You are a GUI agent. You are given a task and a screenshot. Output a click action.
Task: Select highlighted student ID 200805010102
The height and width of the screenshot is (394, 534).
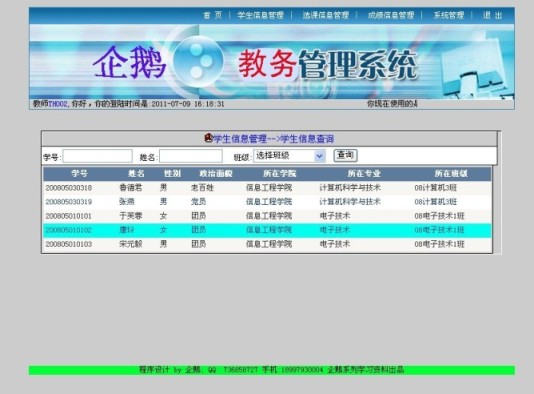(x=69, y=230)
